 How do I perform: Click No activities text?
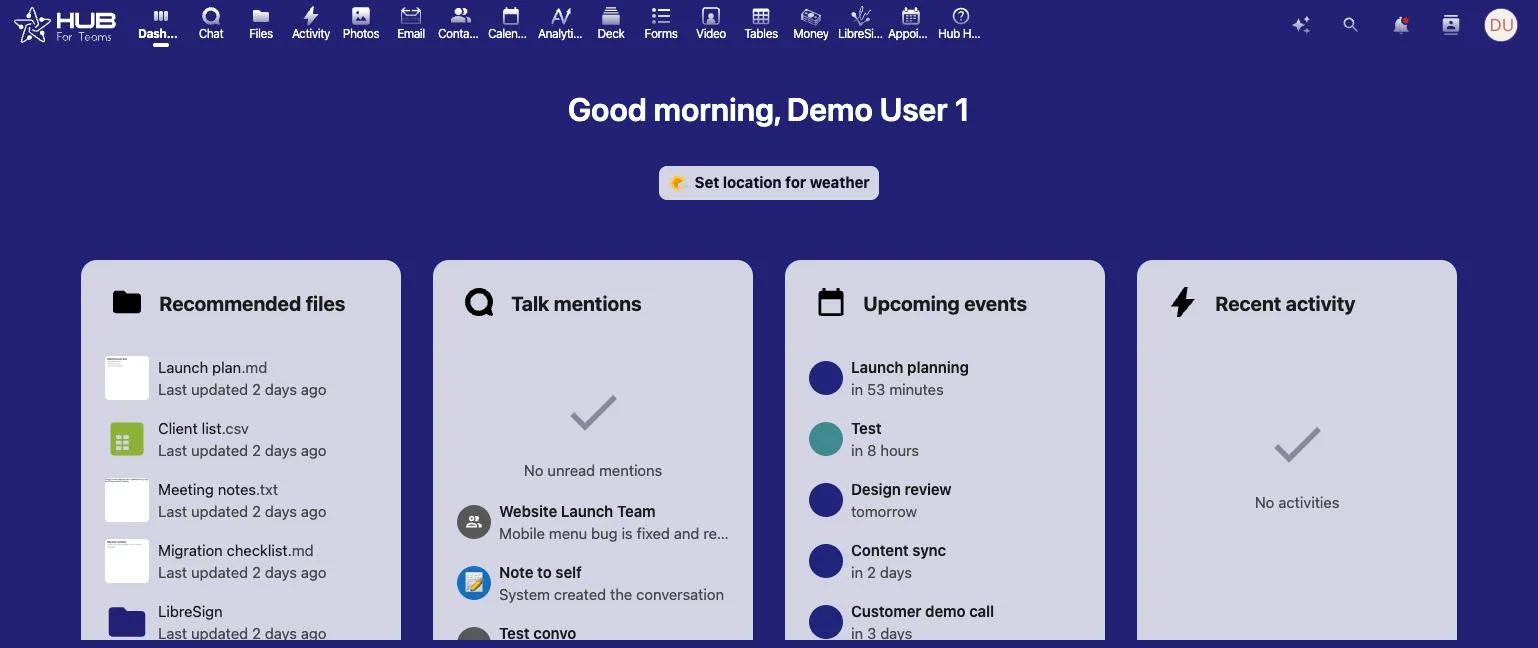(x=1297, y=503)
